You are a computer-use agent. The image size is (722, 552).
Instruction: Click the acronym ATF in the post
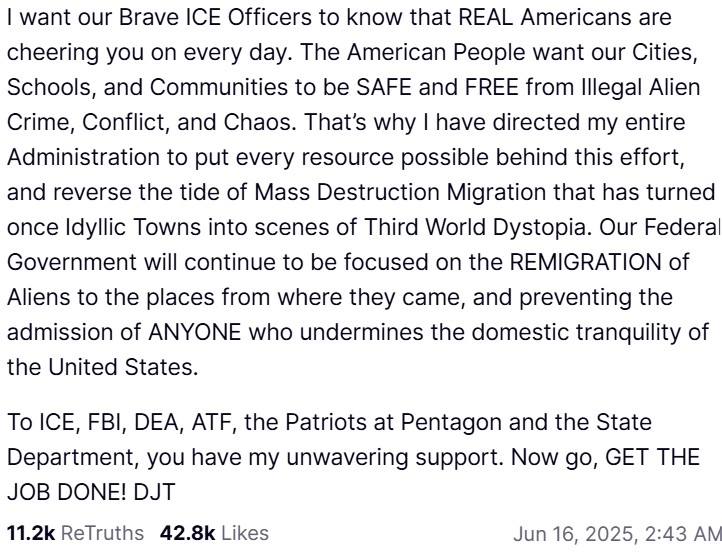click(x=214, y=423)
